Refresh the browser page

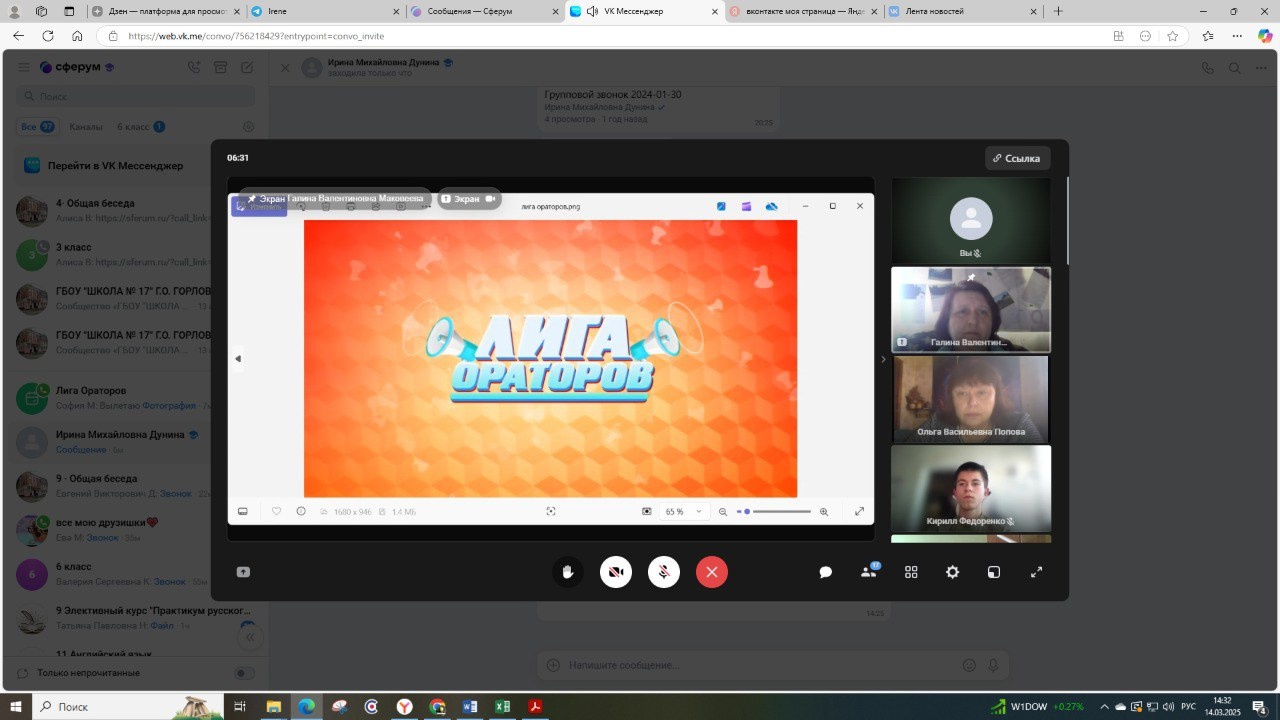click(47, 36)
